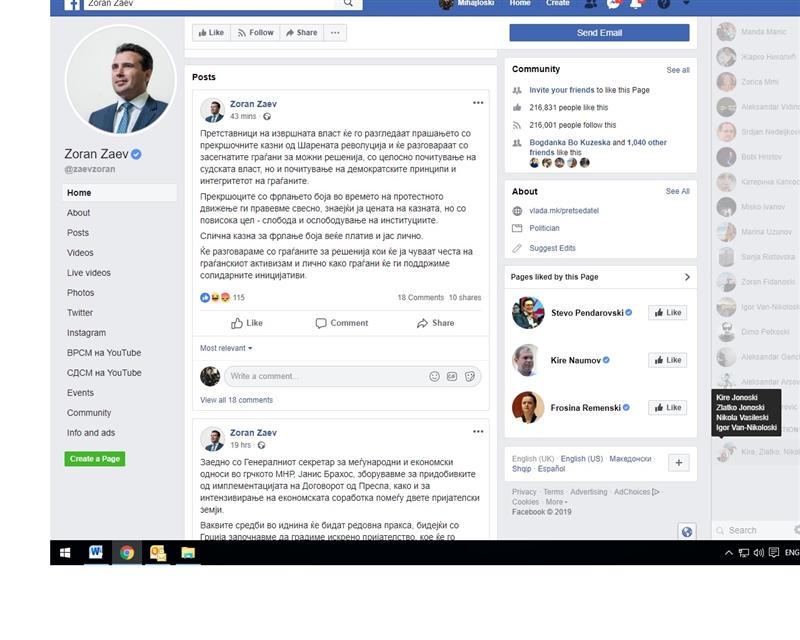Click the volume icon in system tray
The height and width of the screenshot is (640, 800).
(758, 553)
